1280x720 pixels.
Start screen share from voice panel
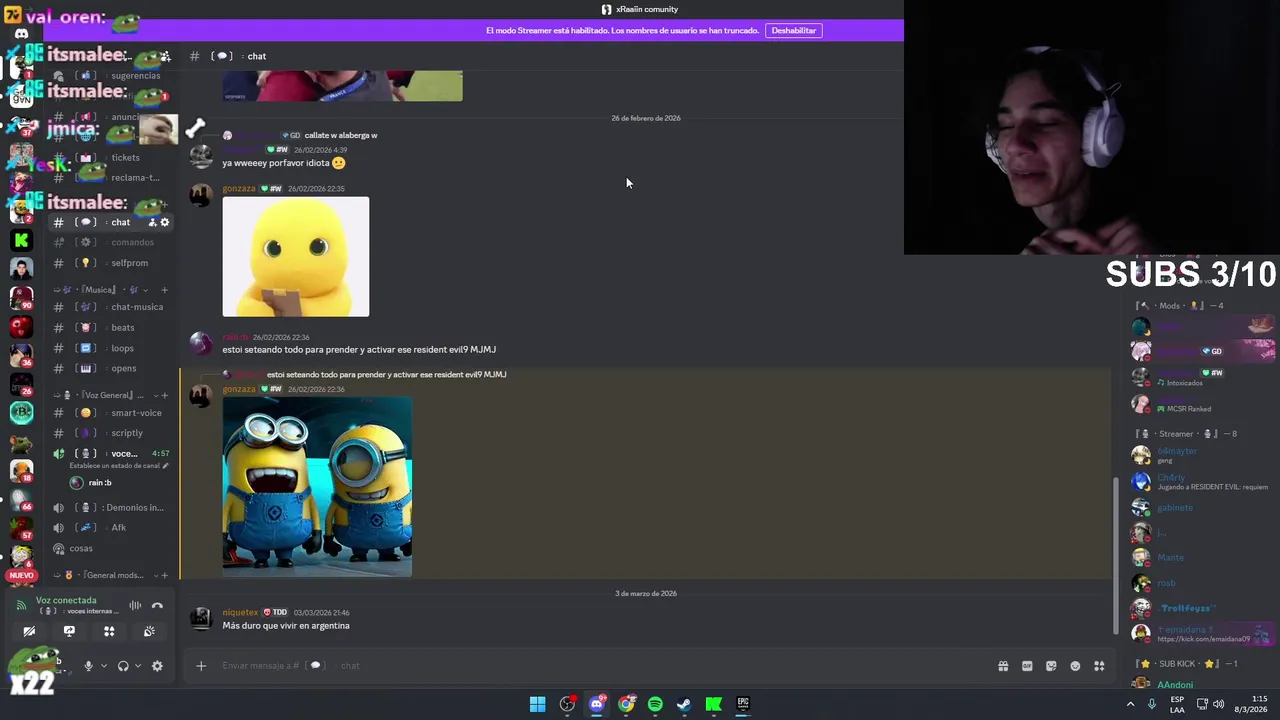69,632
